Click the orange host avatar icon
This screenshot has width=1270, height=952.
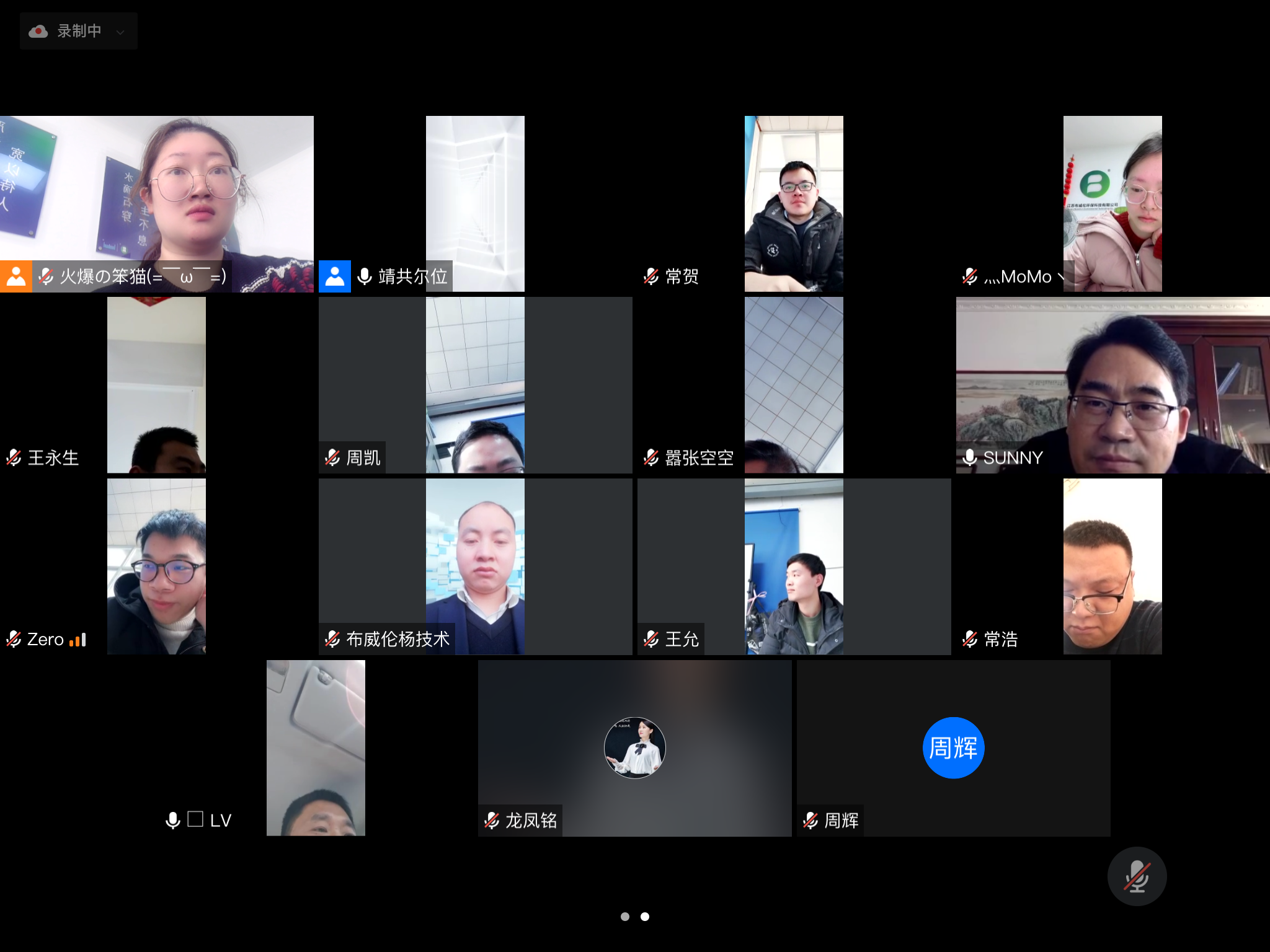(x=16, y=276)
